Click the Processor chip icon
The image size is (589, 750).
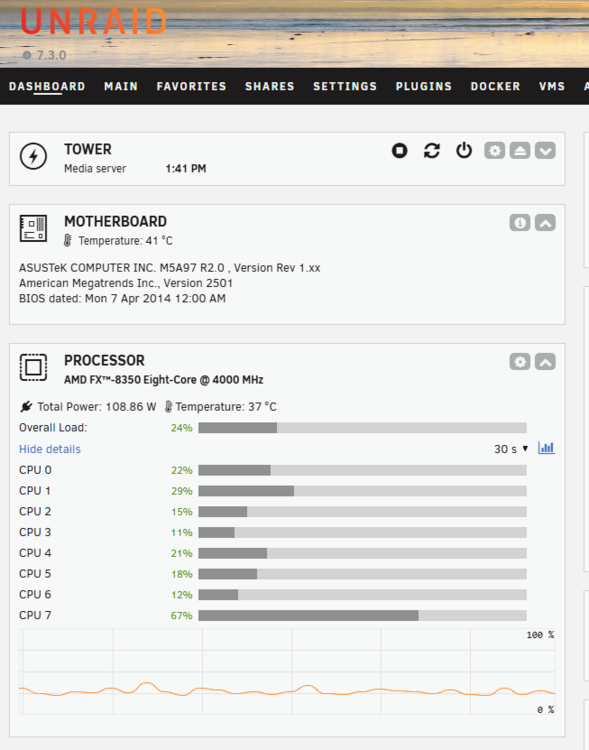point(33,367)
